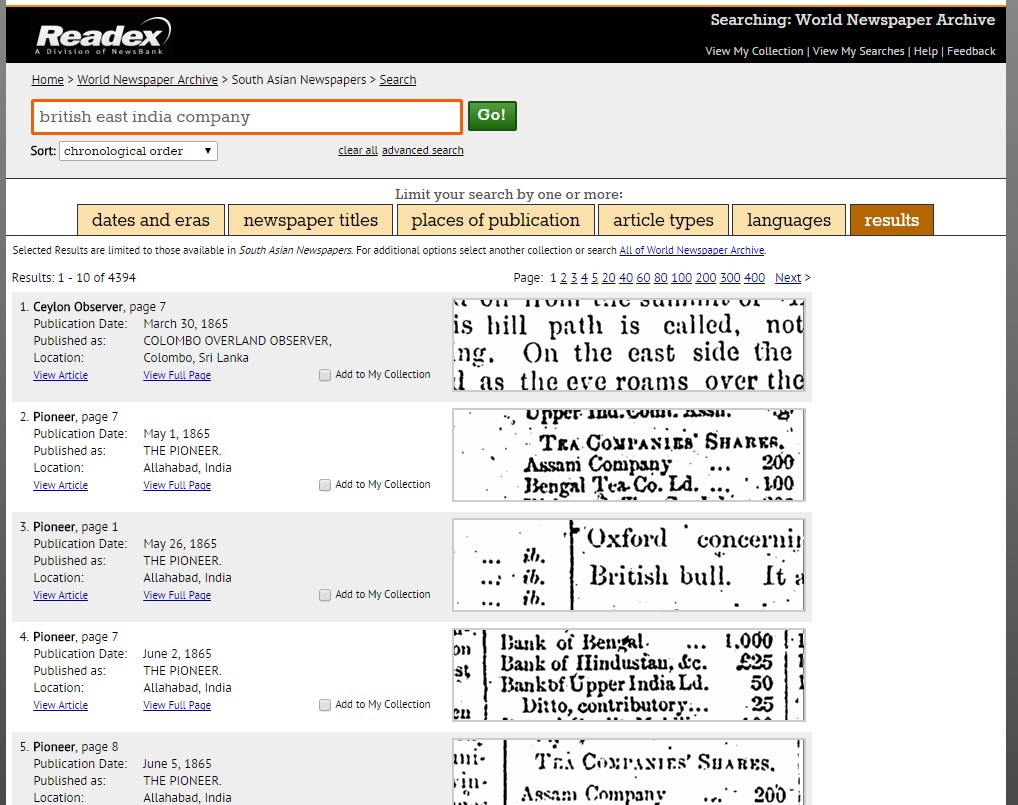
Task: Switch to the article types tab
Action: (x=663, y=220)
